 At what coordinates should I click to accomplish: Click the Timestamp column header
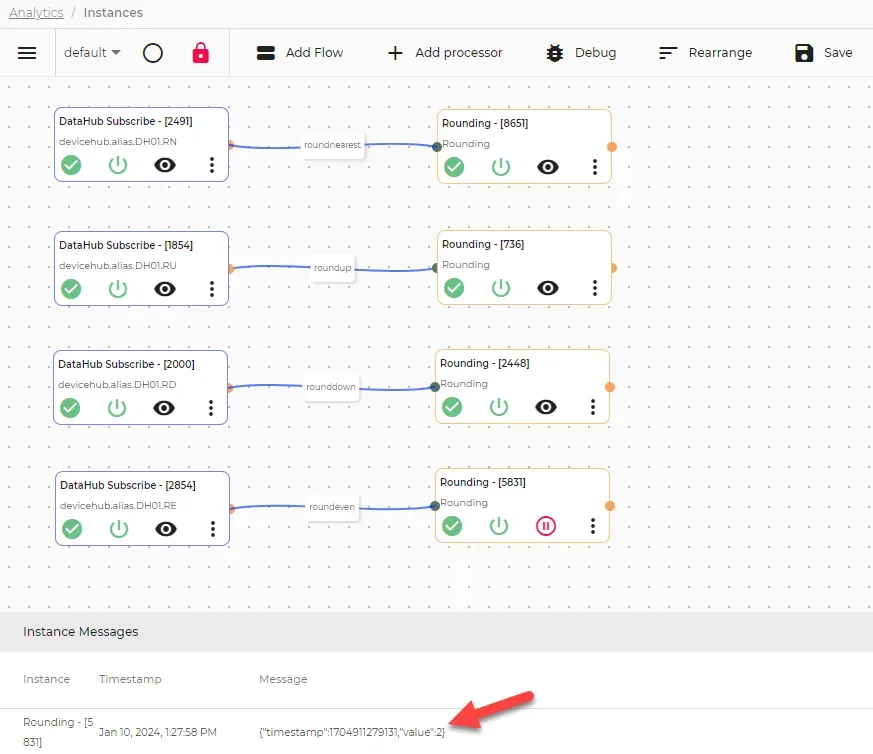click(x=130, y=679)
